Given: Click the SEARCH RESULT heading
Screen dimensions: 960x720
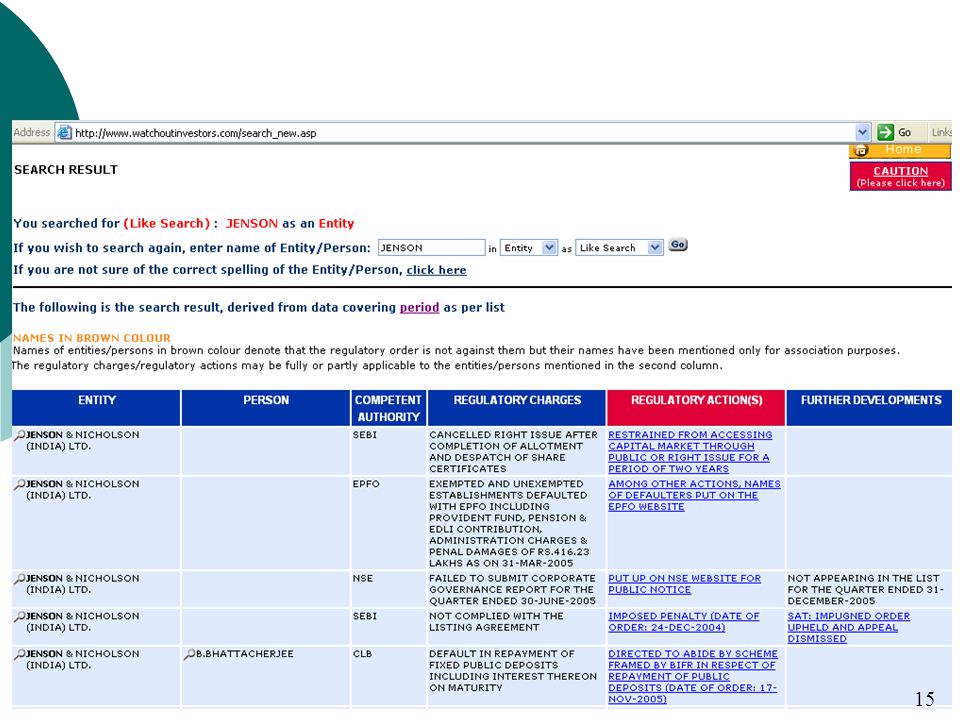Looking at the screenshot, I should [x=66, y=170].
